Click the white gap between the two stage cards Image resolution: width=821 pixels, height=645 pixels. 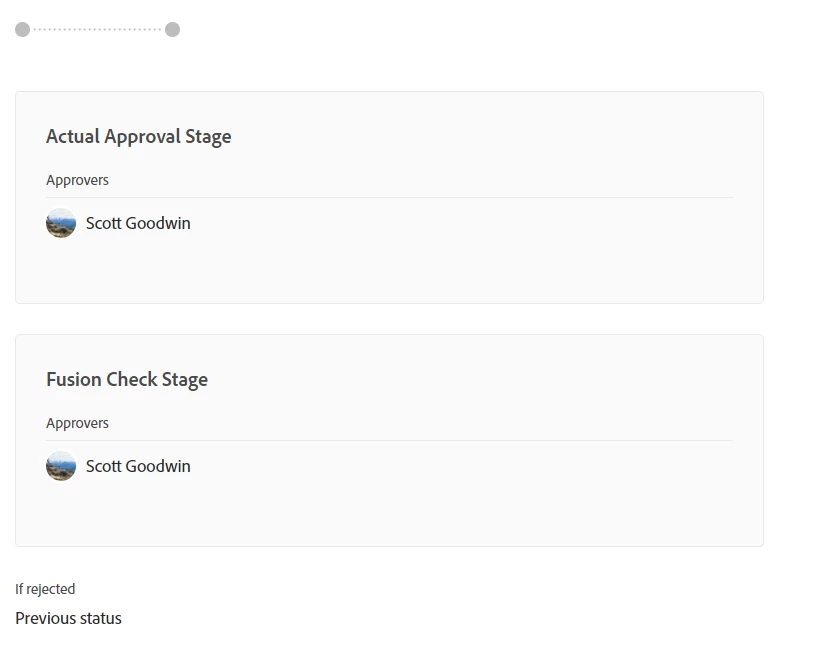click(389, 319)
